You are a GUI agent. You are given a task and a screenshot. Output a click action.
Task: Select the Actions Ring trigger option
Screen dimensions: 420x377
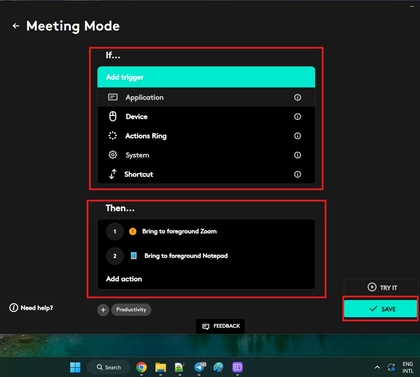point(206,136)
